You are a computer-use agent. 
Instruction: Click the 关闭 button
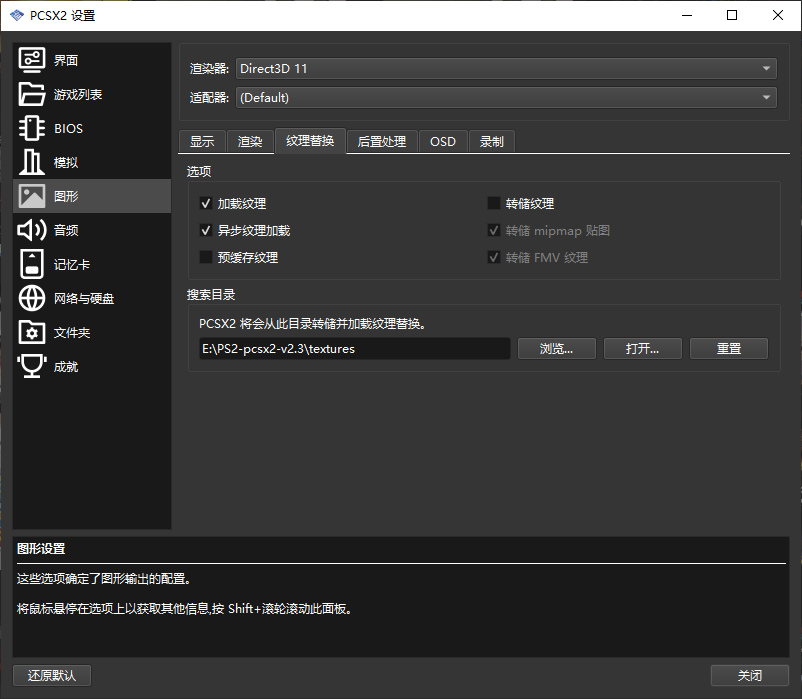(x=749, y=675)
